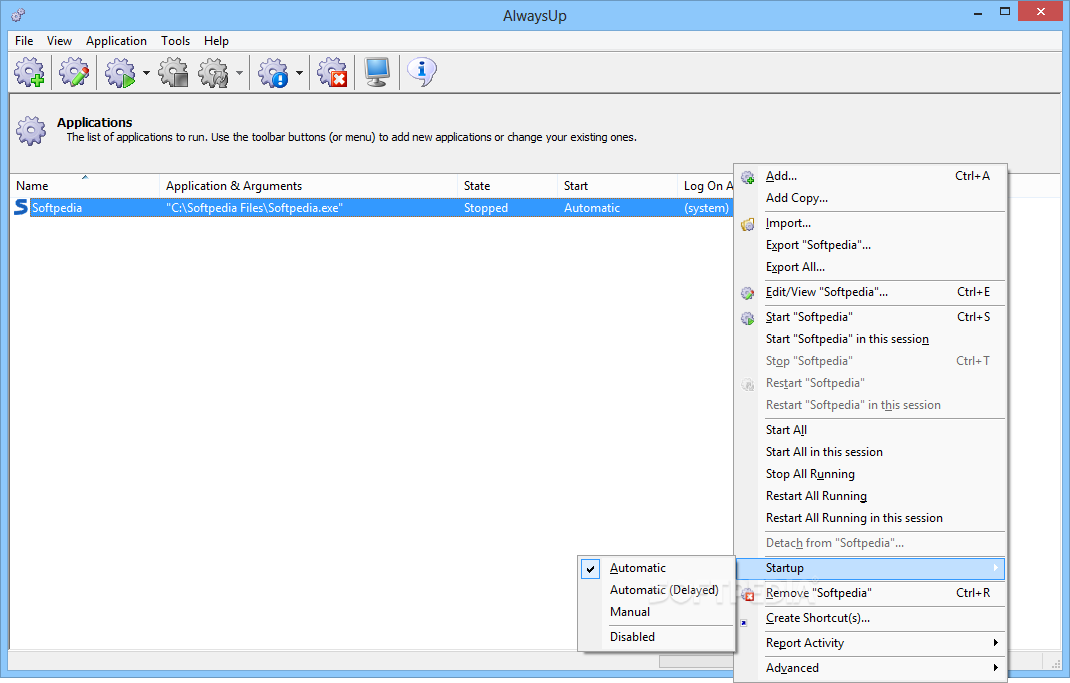
Task: Choose Edit/View "Softpedia"... menu entry
Action: pyautogui.click(x=870, y=292)
